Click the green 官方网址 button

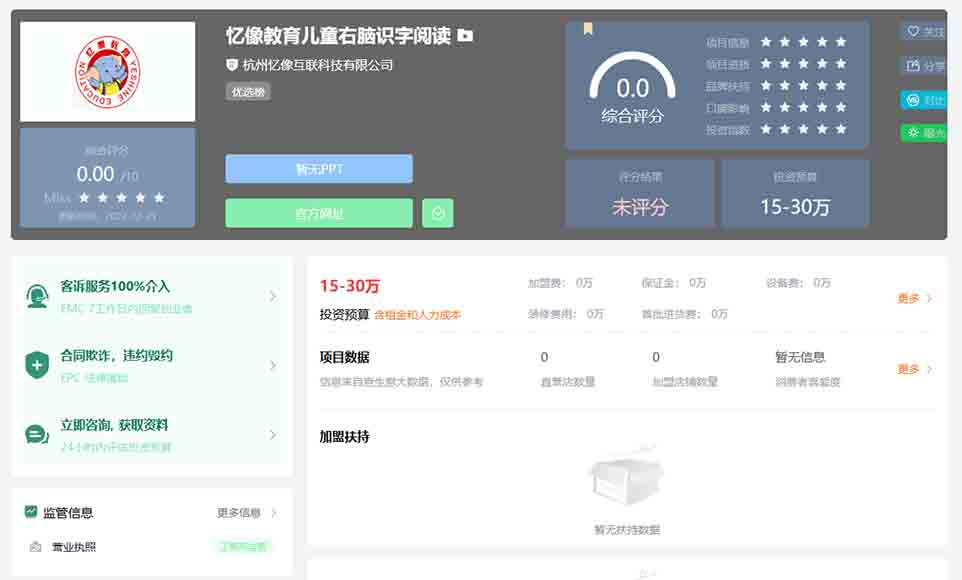(318, 213)
